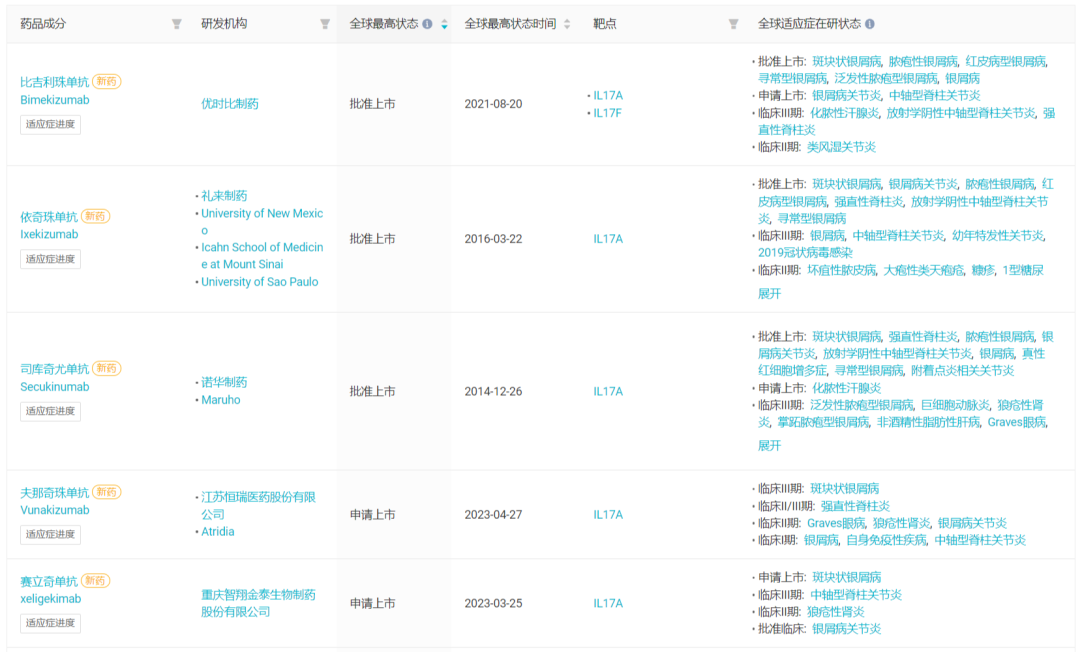1080x652 pixels.
Task: Open drug link 比吉利珠单抗
Action: (x=54, y=82)
